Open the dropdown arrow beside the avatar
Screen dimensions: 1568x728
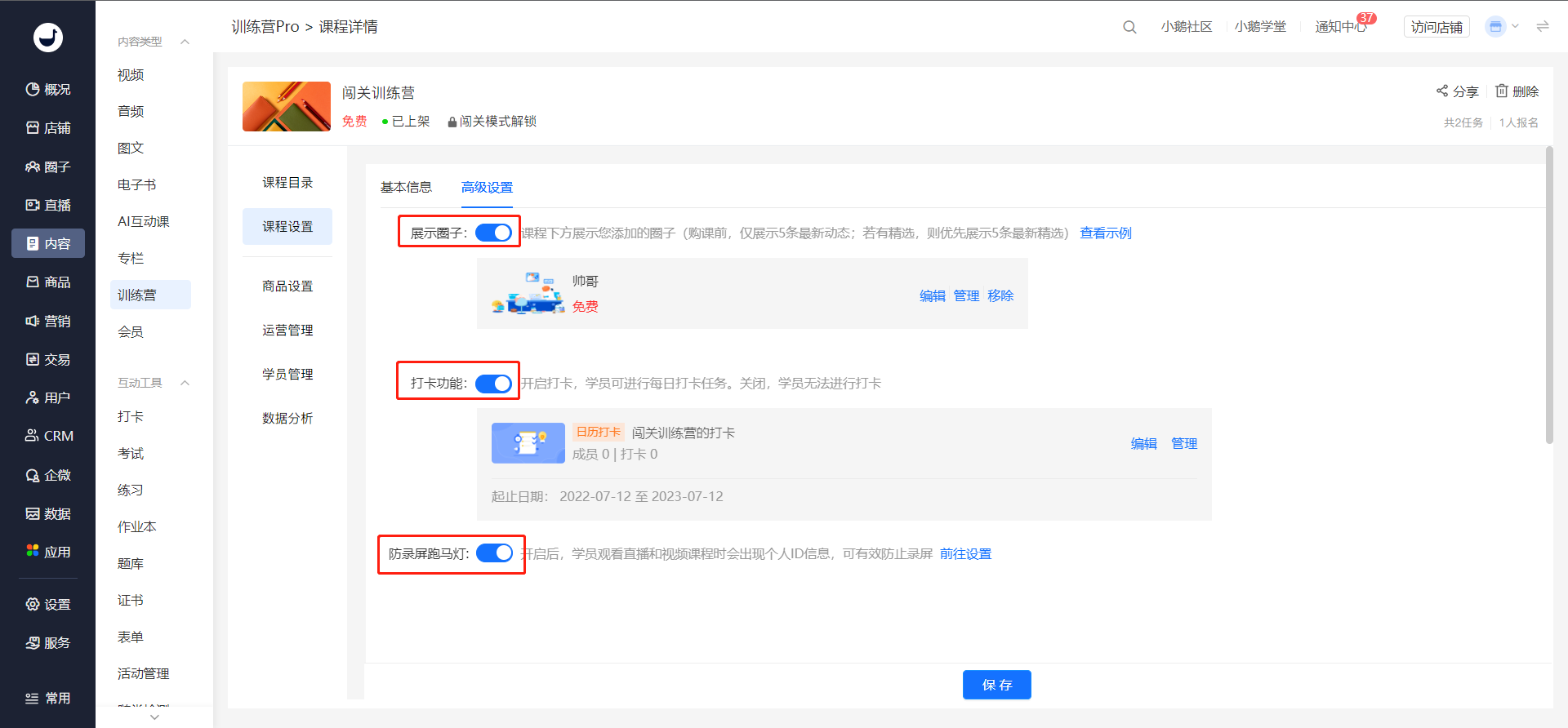(1515, 27)
